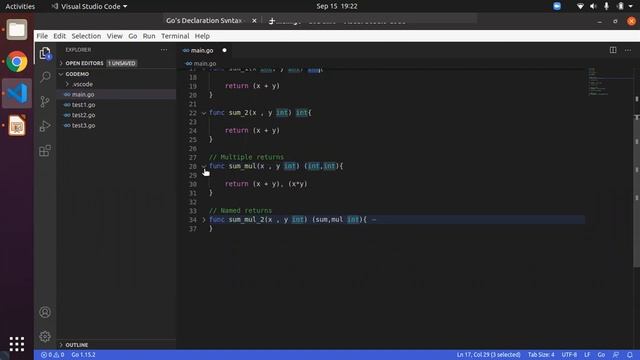Expand the OUTLINE section

77,345
